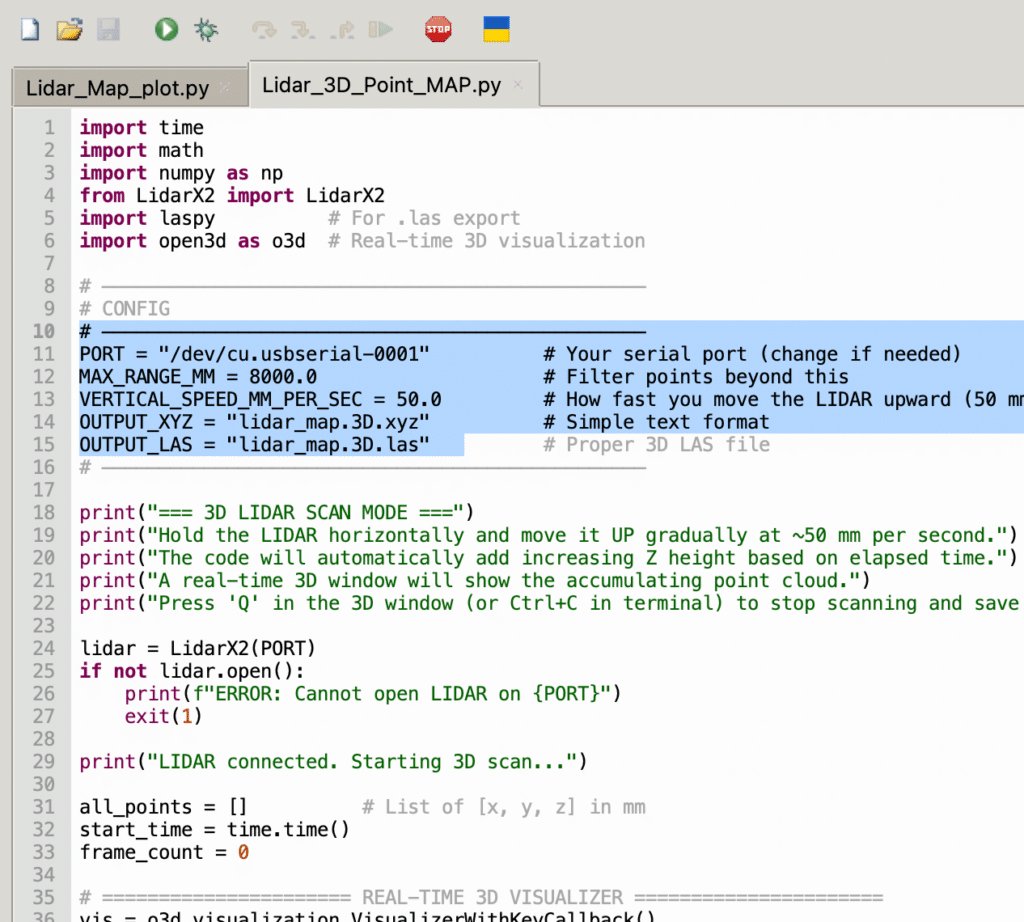Click the "if not lidar.open():" line
The width and height of the screenshot is (1024, 922).
click(192, 671)
